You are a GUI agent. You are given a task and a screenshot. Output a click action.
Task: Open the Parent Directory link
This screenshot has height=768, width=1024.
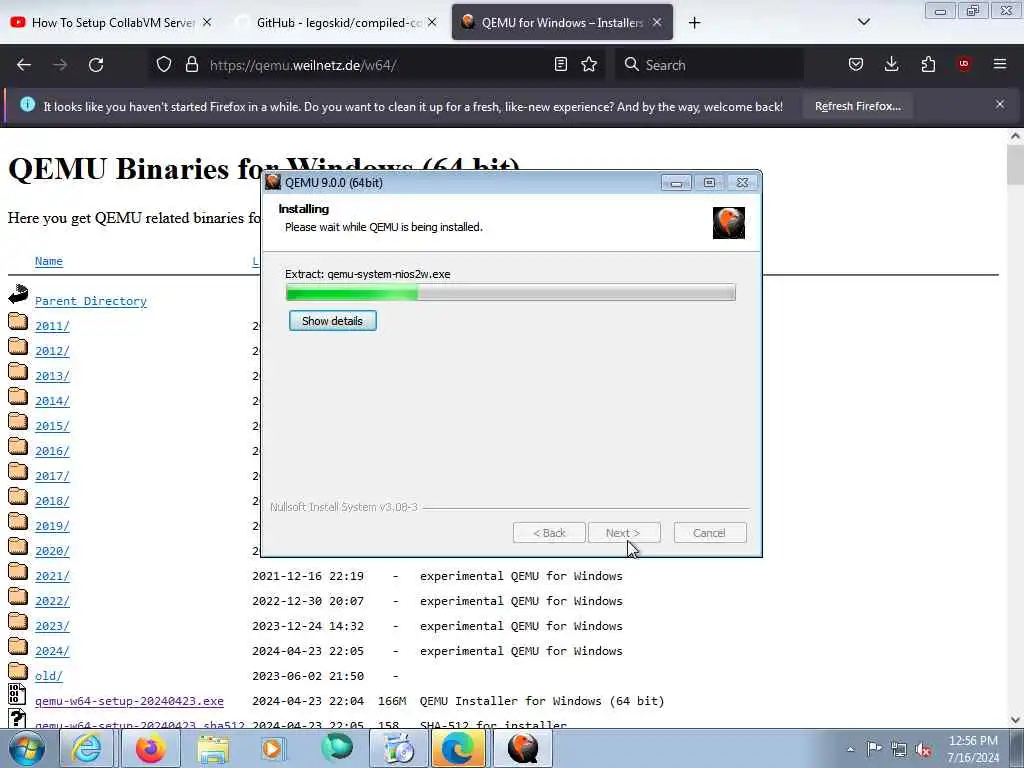point(91,301)
